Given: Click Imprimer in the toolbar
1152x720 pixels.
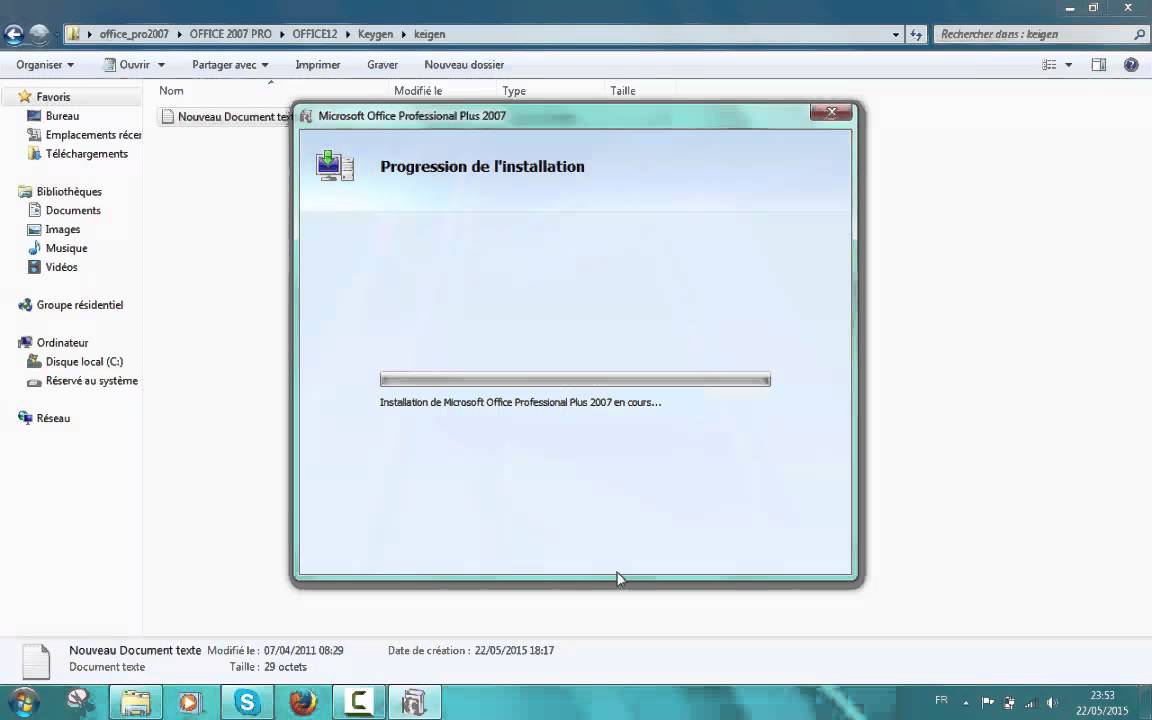Looking at the screenshot, I should click(x=317, y=65).
